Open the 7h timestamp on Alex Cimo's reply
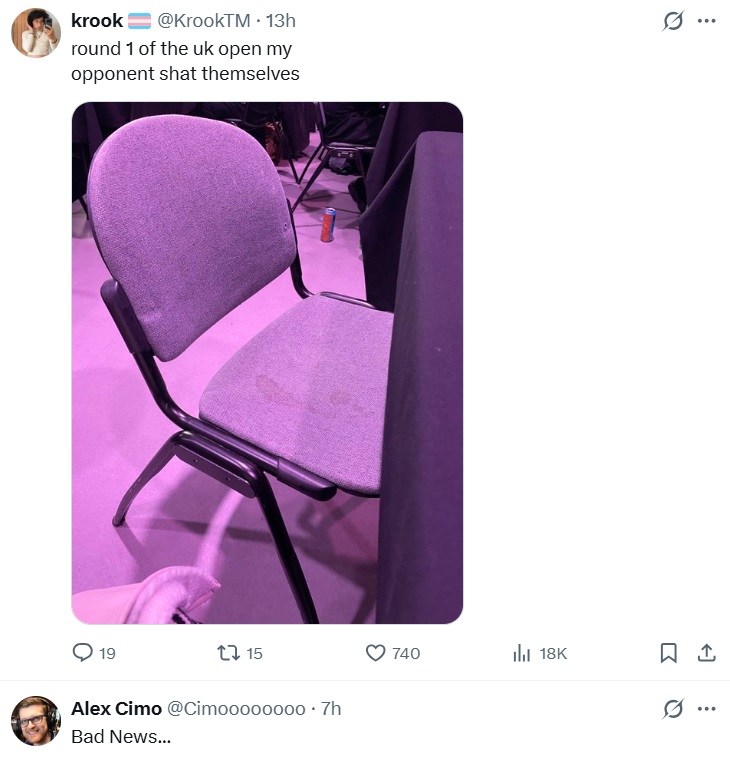Screen dimensions: 730x758 click(x=331, y=709)
